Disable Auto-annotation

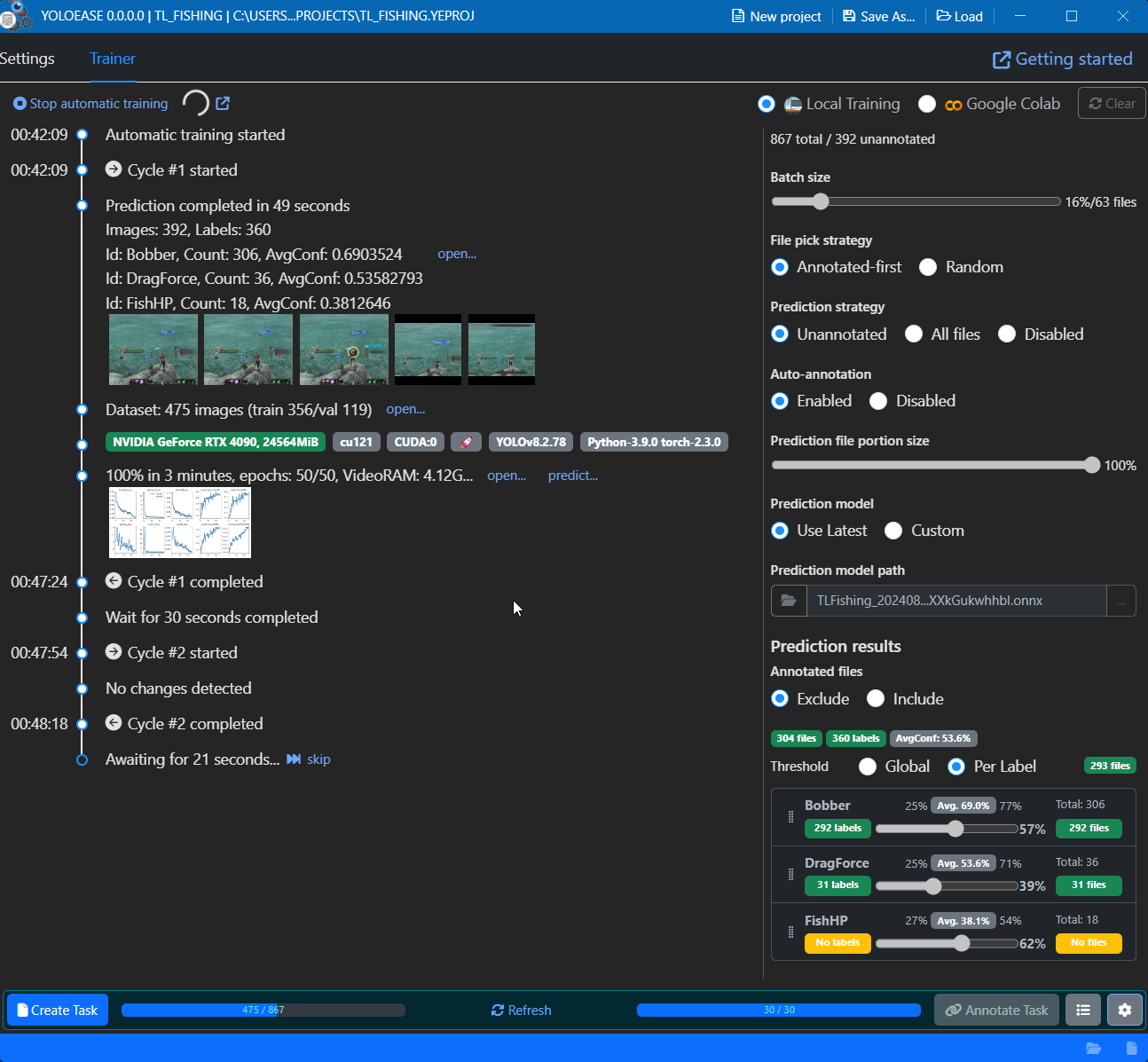pyautogui.click(x=878, y=401)
